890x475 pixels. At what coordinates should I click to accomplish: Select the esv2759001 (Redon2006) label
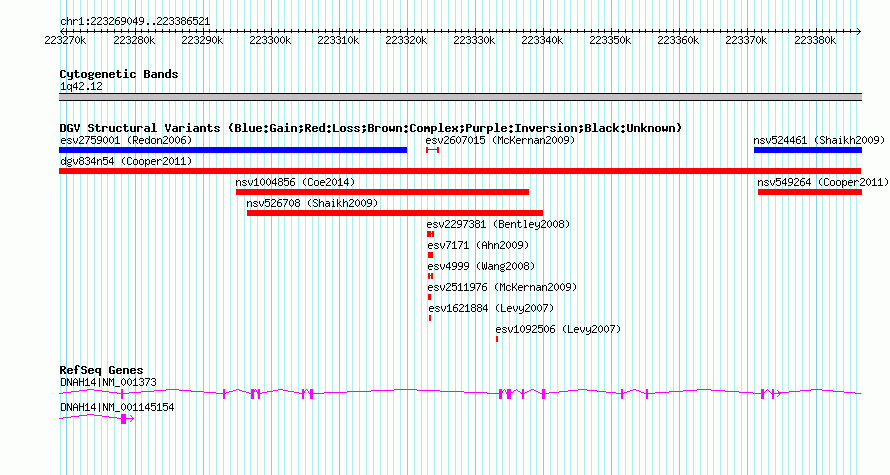coord(126,140)
